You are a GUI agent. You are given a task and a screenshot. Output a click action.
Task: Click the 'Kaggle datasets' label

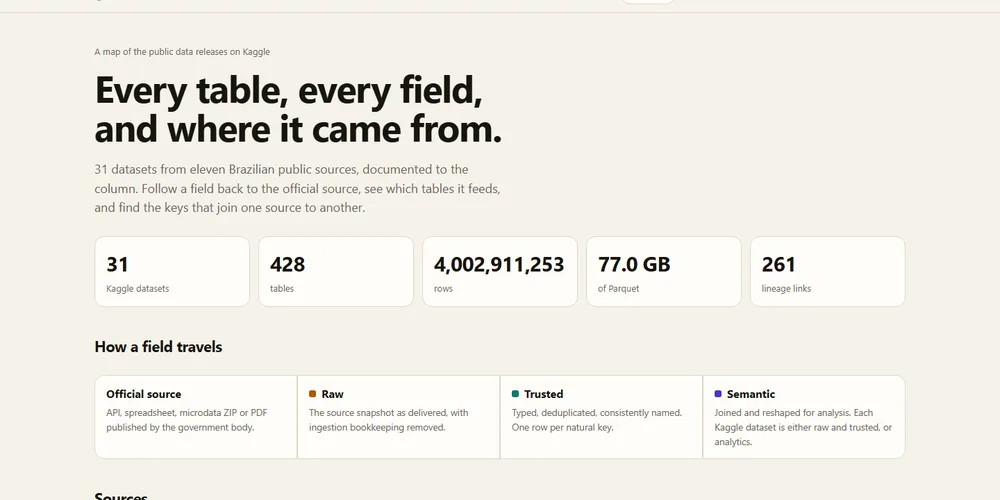[138, 288]
